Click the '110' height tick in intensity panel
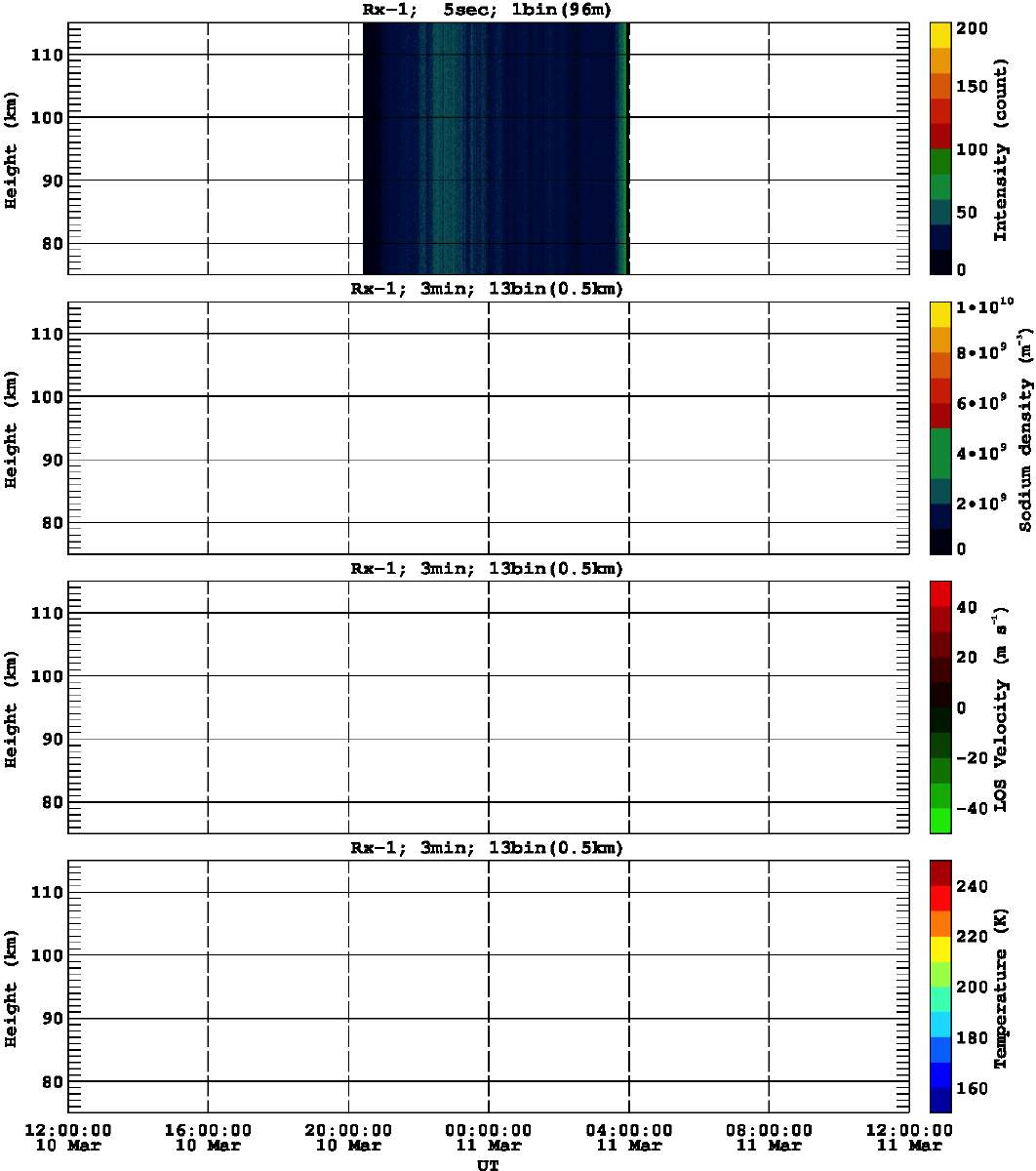The height and width of the screenshot is (1171, 1036). click(x=47, y=55)
